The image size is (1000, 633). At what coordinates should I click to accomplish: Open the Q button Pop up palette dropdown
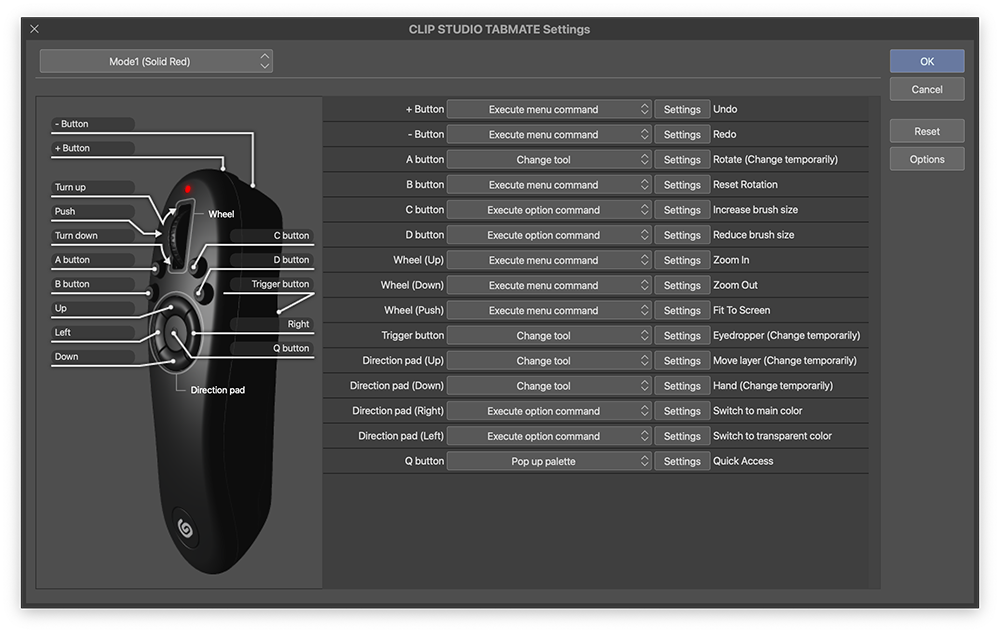(x=549, y=460)
